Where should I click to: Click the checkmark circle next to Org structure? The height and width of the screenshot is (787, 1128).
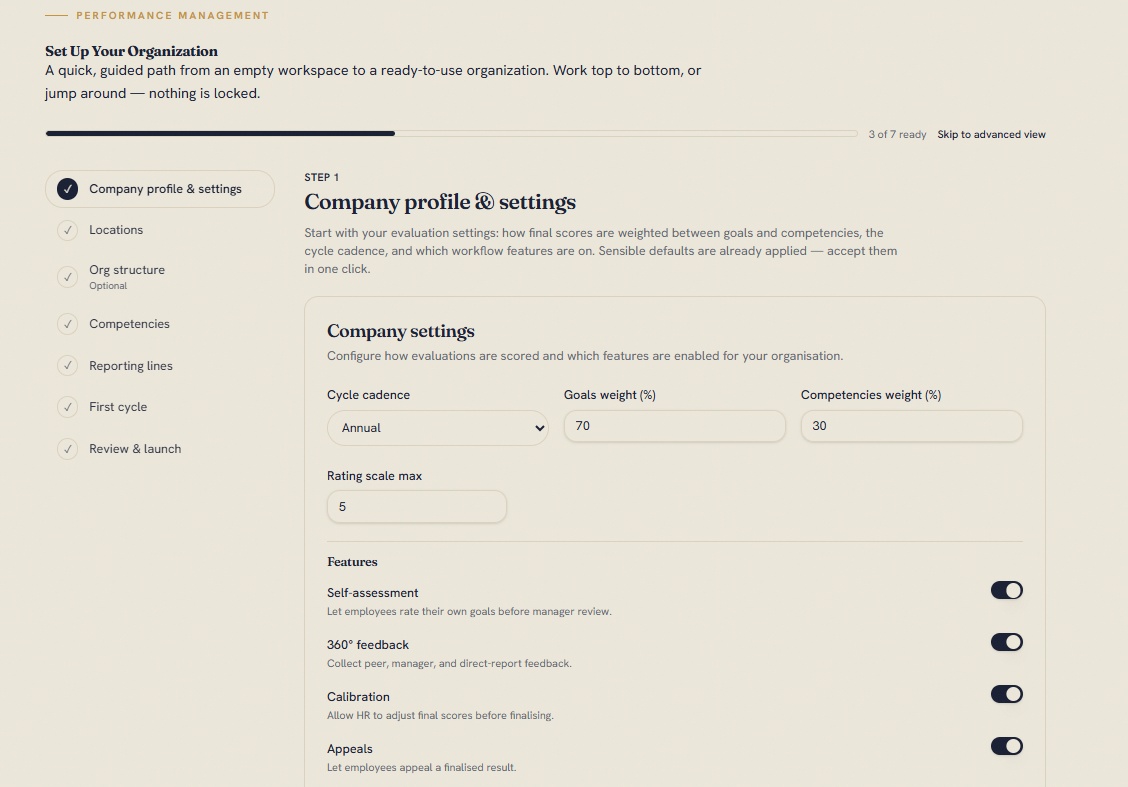[68, 277]
